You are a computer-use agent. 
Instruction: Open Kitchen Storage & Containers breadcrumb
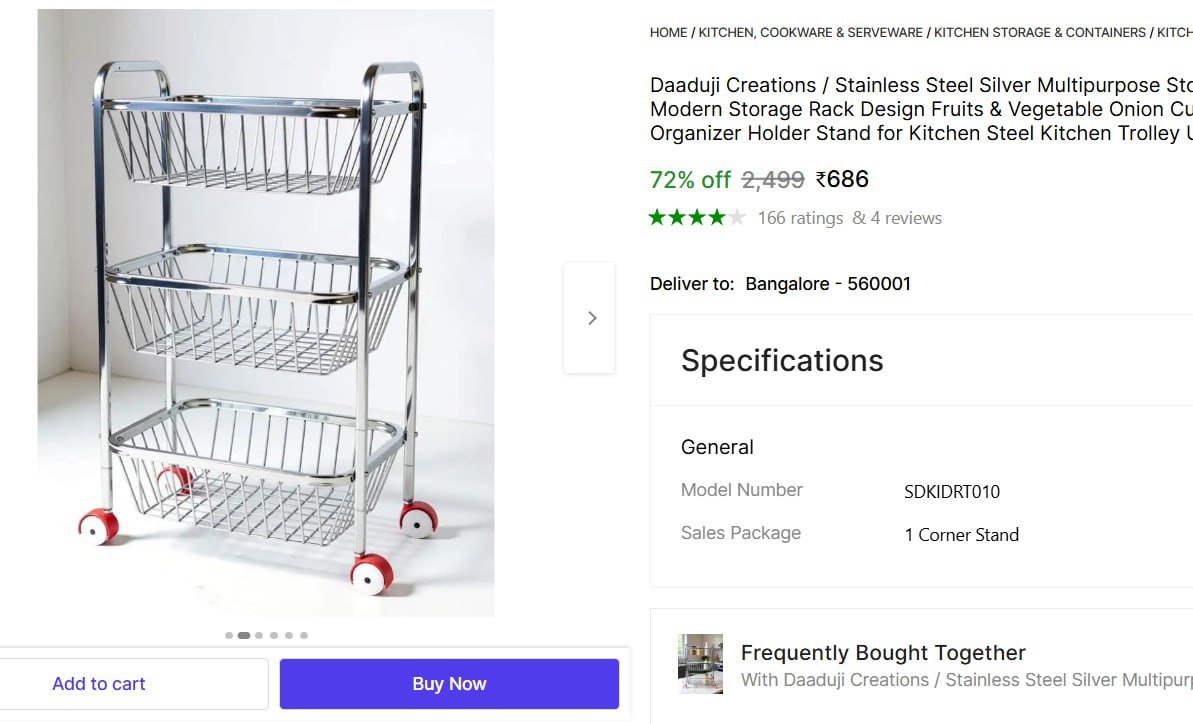click(x=1040, y=33)
